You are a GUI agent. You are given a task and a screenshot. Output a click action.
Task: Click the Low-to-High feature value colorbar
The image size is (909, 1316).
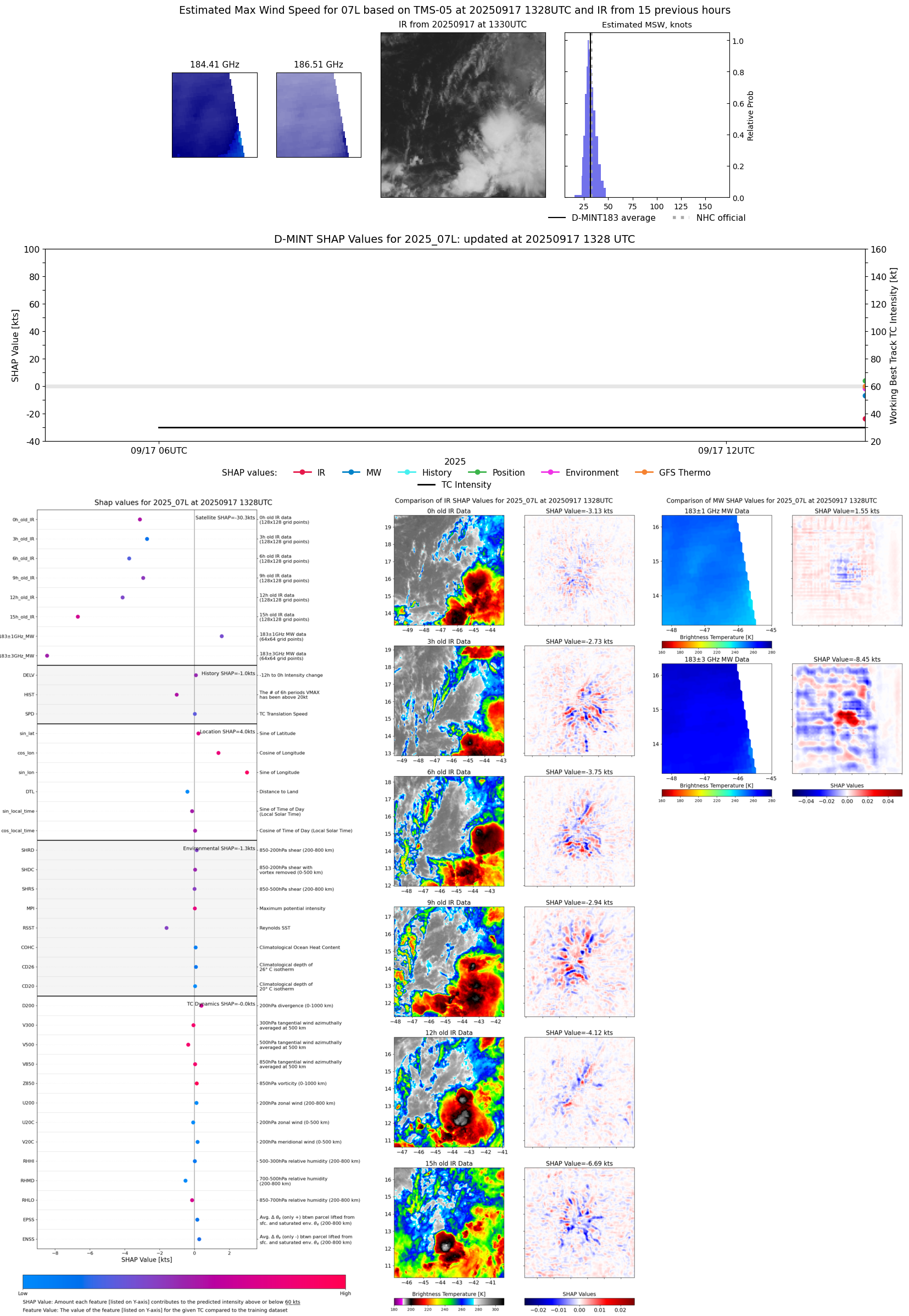click(x=184, y=1281)
